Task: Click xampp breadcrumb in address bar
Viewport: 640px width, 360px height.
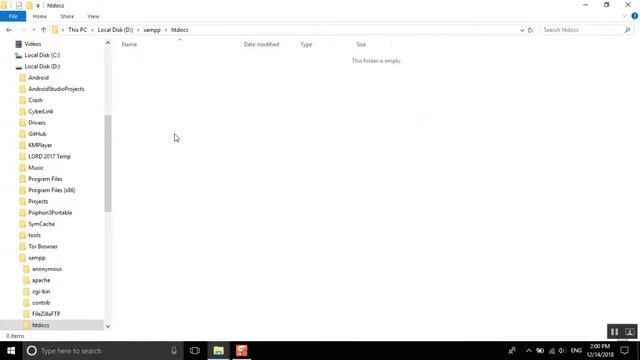Action: click(x=152, y=30)
